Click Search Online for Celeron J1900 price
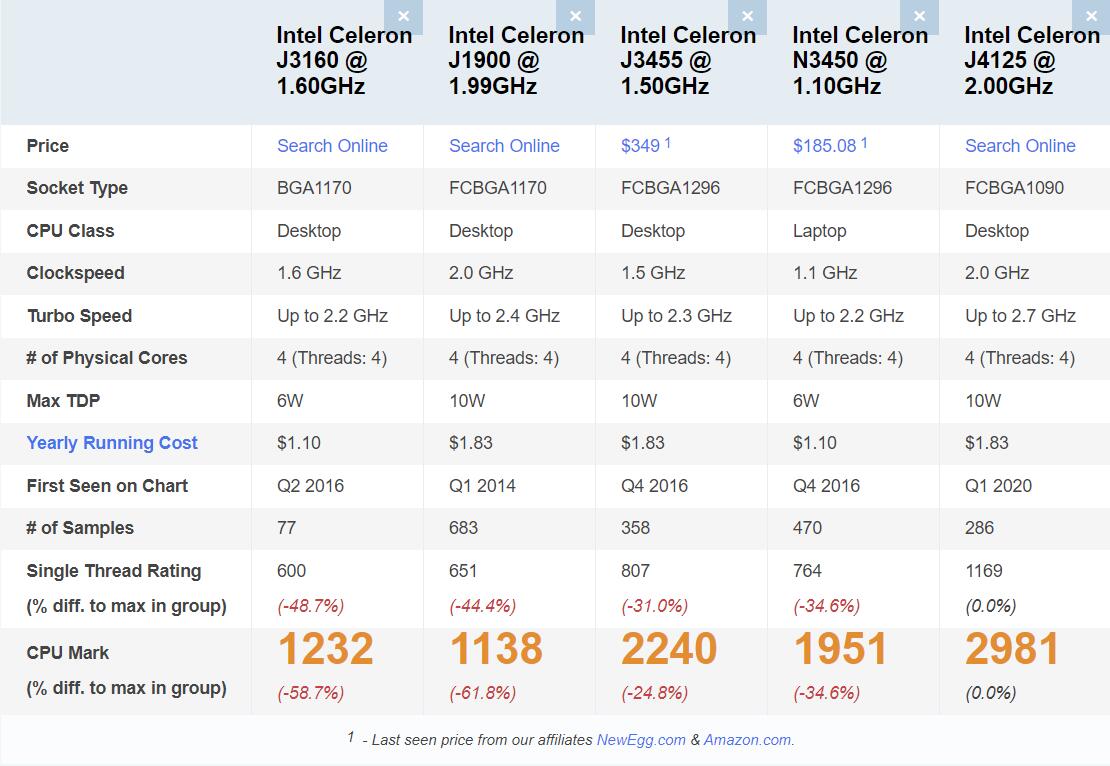Viewport: 1110px width, 766px height. click(x=504, y=146)
